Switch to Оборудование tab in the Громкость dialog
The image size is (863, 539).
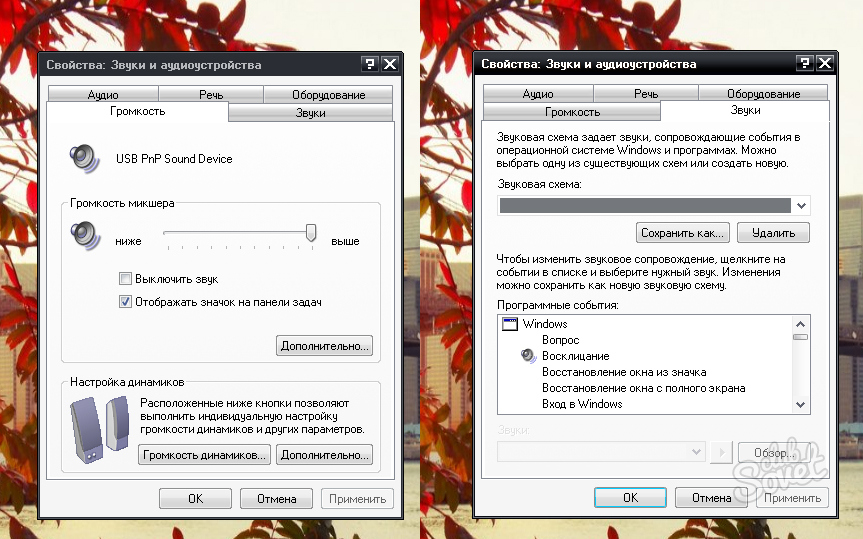coord(328,95)
